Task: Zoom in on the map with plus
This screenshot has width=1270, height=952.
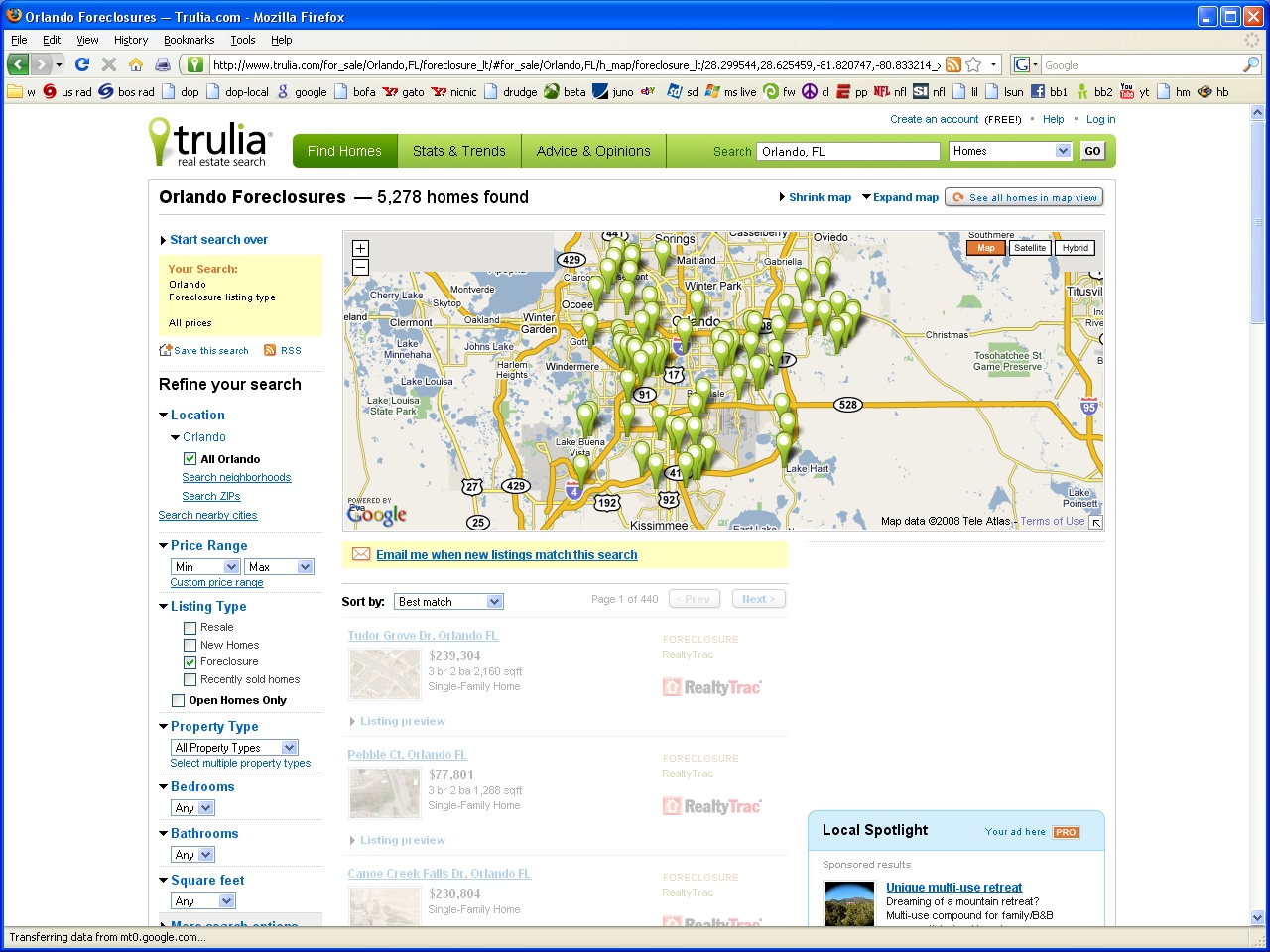Action: [360, 249]
